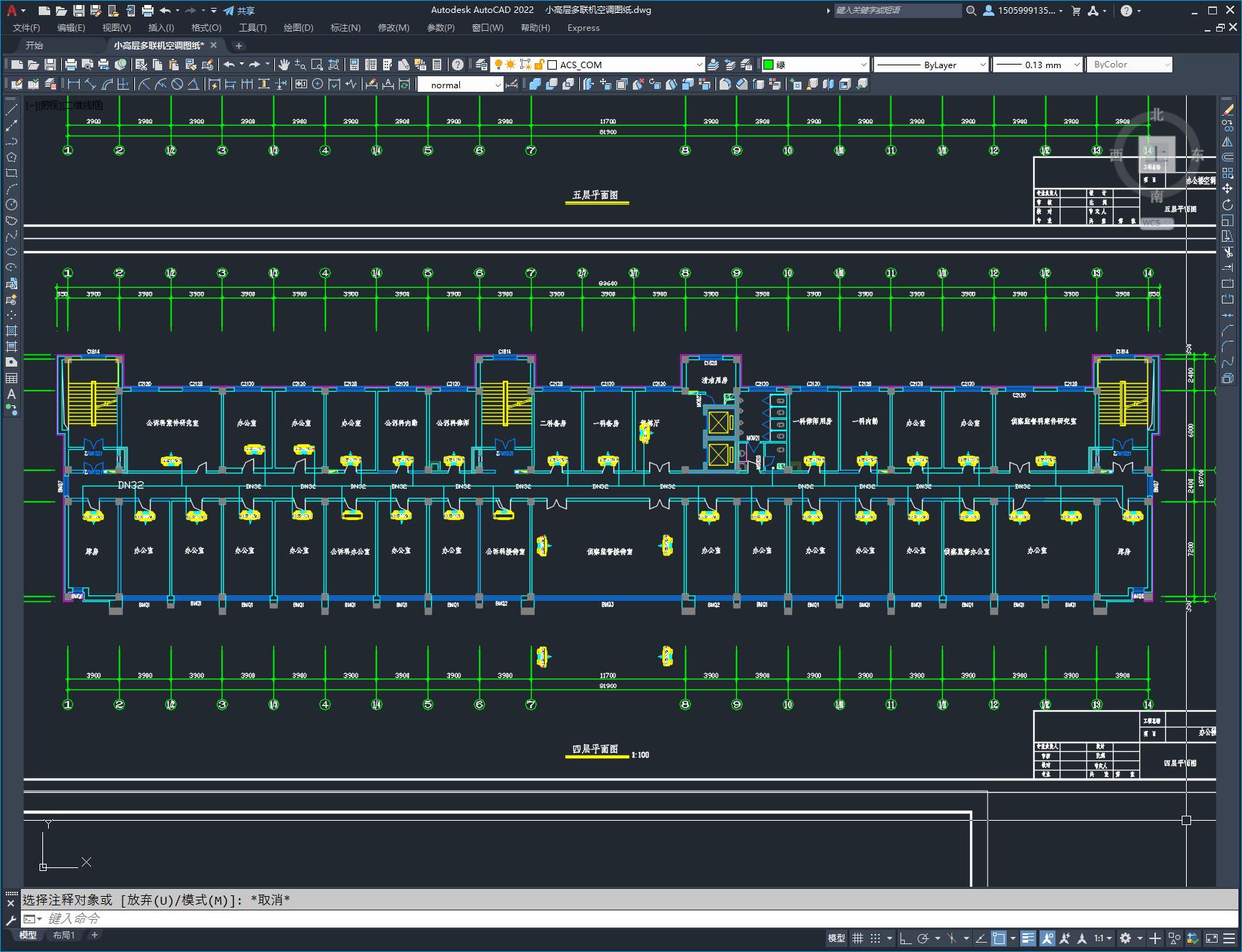Open the 0.13 mm lineweight dropdown
Viewport: 1242px width, 952px height.
pyautogui.click(x=1038, y=65)
